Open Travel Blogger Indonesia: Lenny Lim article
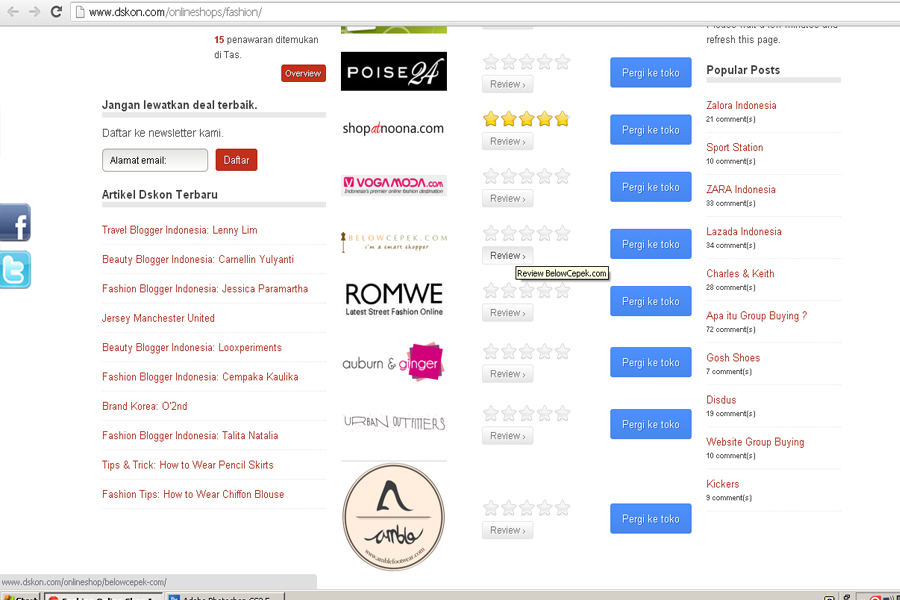 pyautogui.click(x=180, y=230)
